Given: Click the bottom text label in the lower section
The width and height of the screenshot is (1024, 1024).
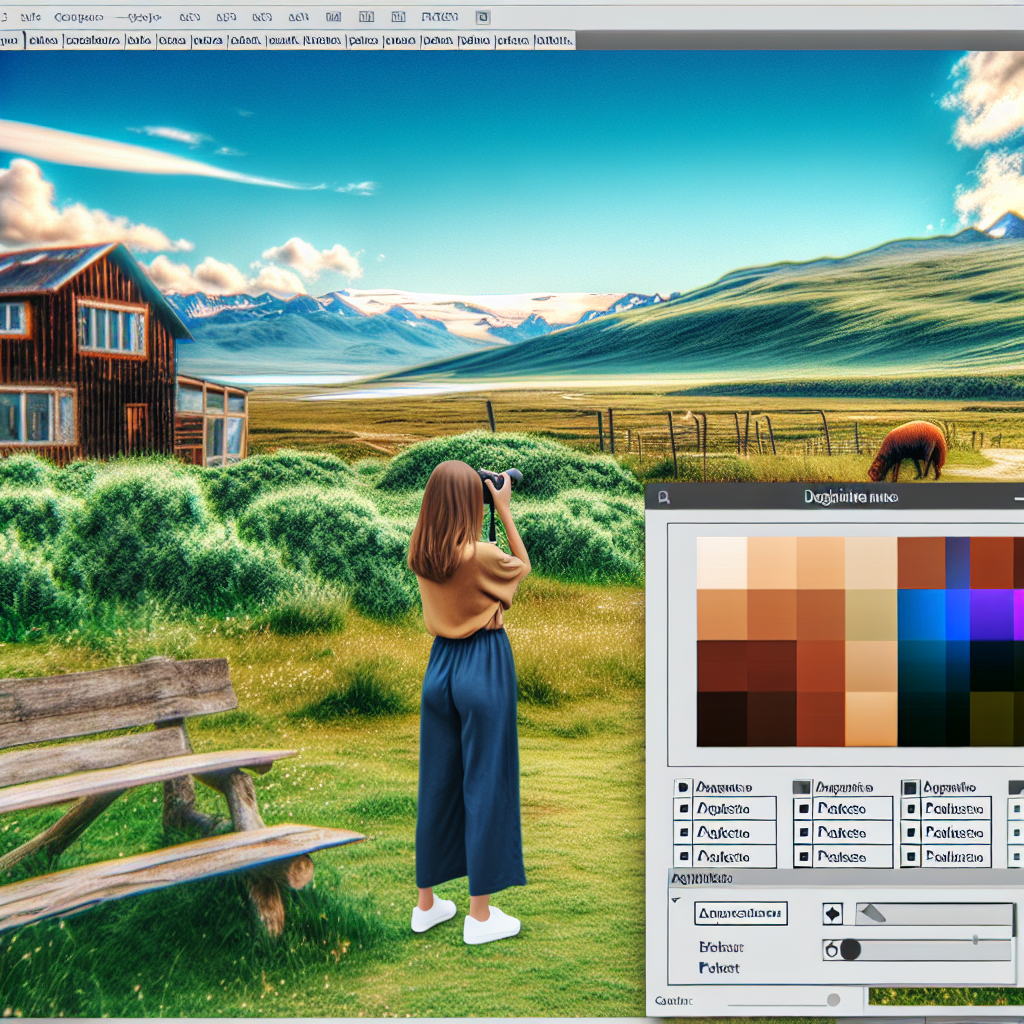Looking at the screenshot, I should (719, 968).
